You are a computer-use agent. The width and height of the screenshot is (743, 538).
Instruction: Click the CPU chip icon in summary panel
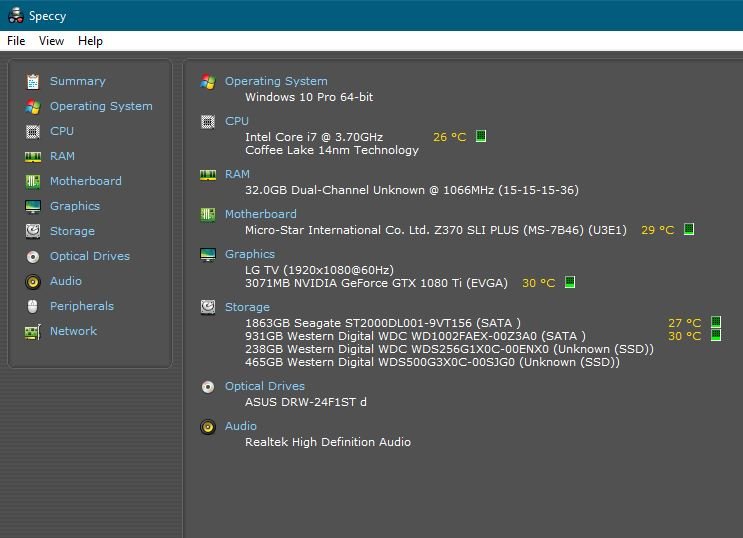208,122
